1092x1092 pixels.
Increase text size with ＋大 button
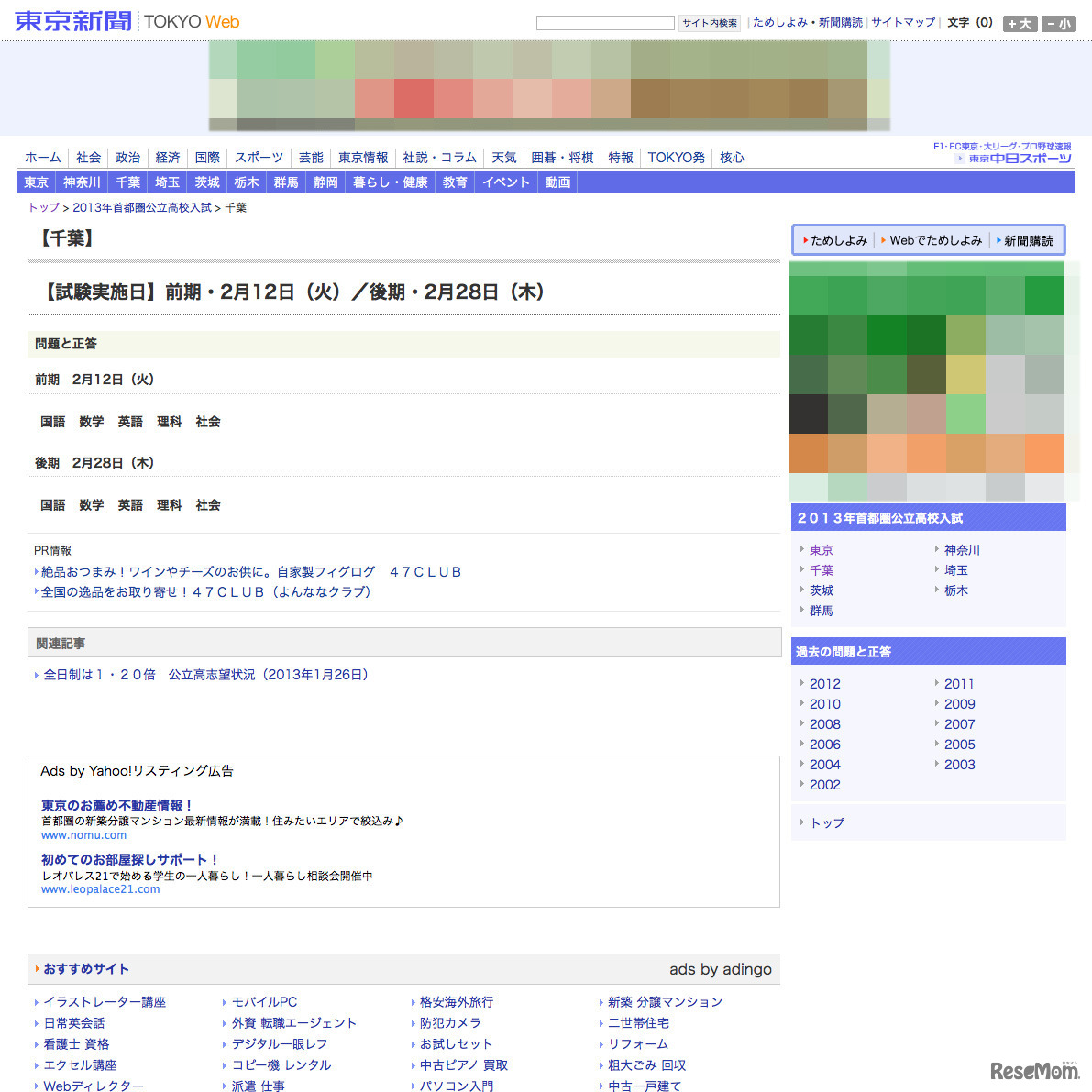[x=1020, y=24]
